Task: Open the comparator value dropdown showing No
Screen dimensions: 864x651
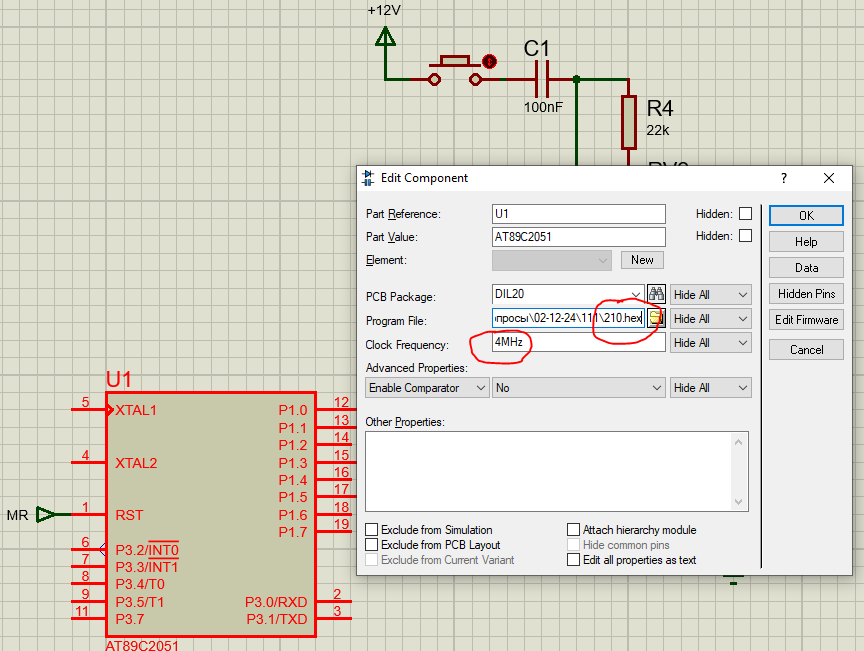Action: click(x=579, y=388)
